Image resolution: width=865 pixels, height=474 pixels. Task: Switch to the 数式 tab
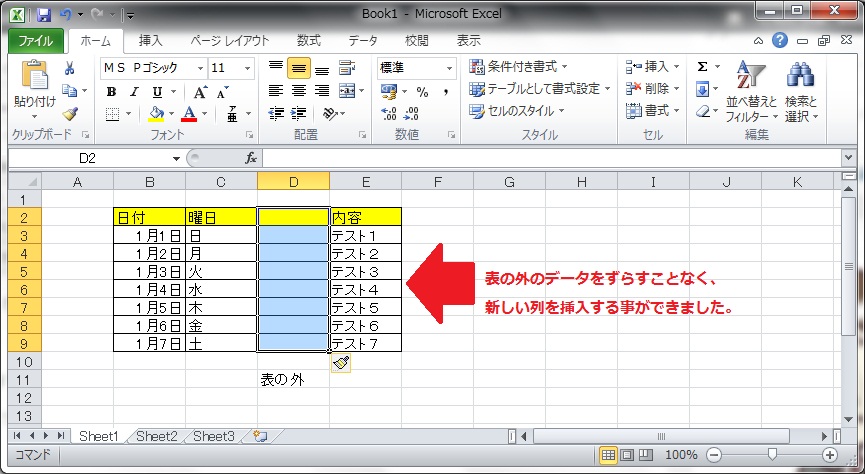tap(308, 41)
